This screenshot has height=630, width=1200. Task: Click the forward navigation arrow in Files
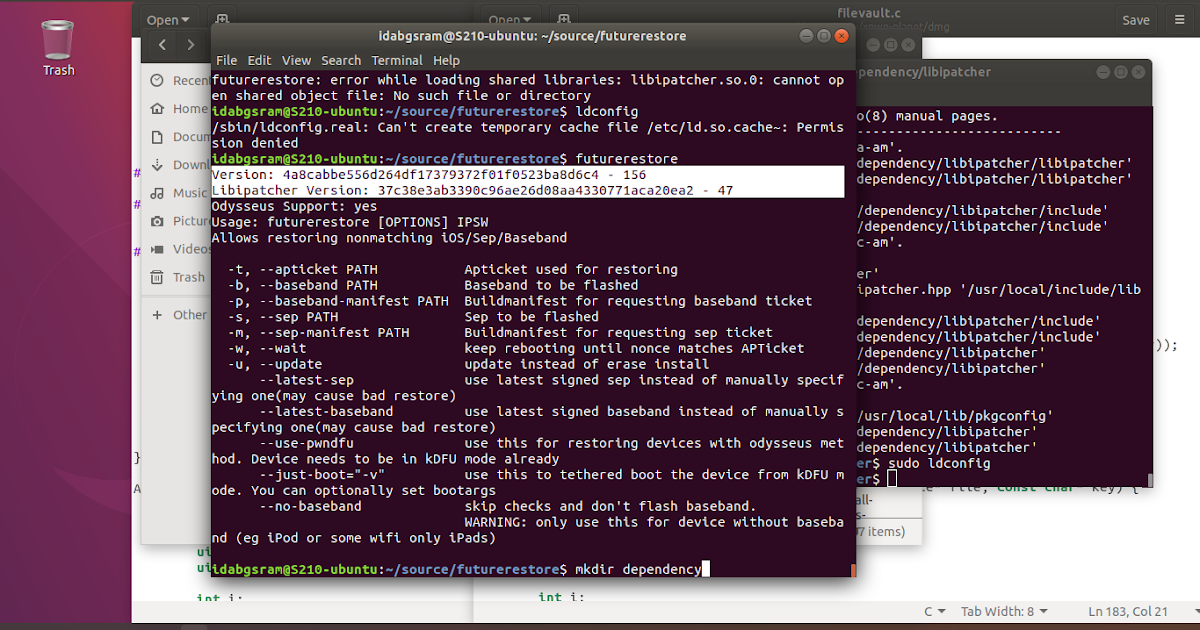pos(190,44)
